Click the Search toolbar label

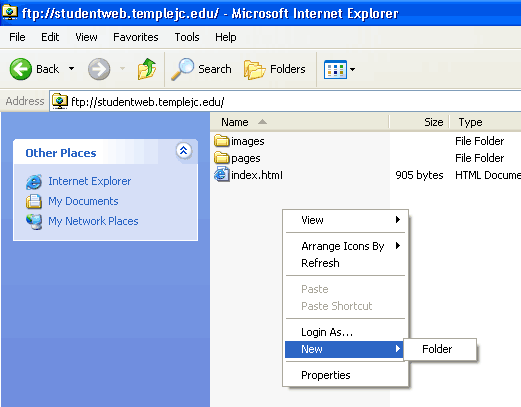click(215, 69)
